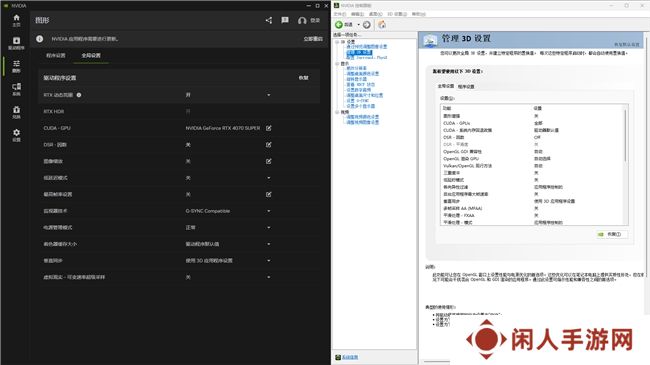This screenshot has height=365, width=650.
Task: Collapse the 3D 设置 tree node
Action: pos(337,42)
